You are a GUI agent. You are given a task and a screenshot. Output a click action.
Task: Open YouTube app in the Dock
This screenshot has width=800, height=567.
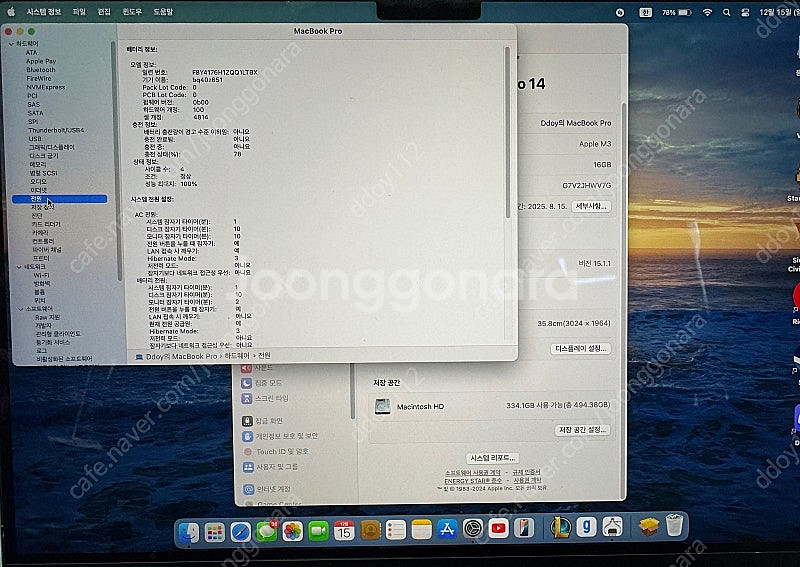498,529
